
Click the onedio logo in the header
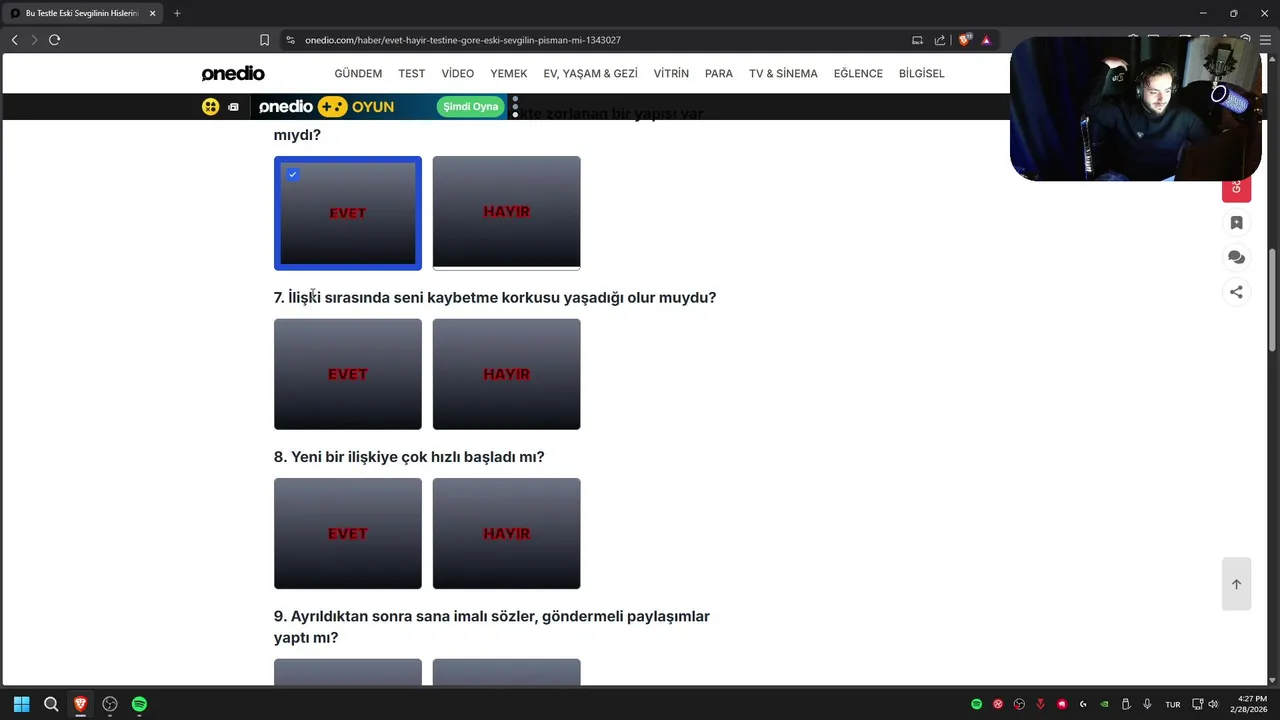(233, 74)
